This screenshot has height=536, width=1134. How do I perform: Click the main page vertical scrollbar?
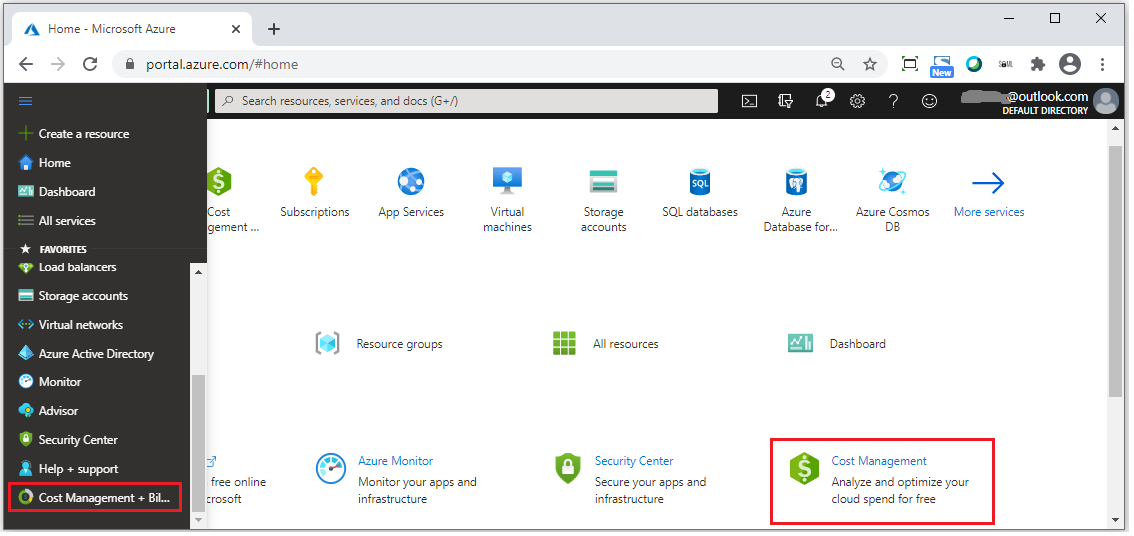tap(1115, 270)
